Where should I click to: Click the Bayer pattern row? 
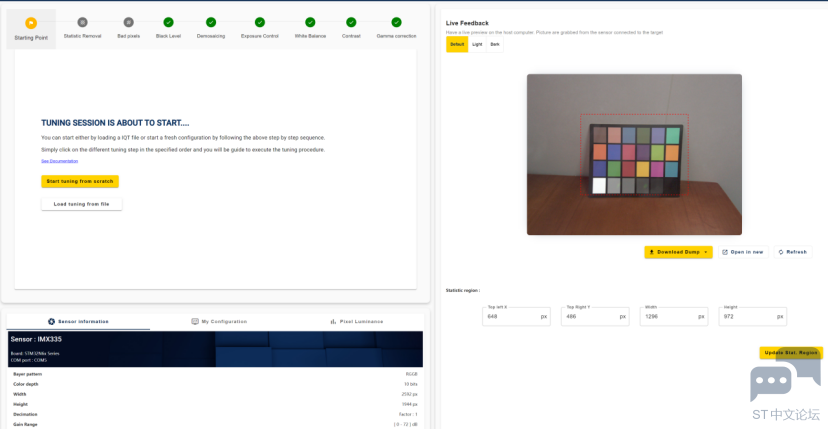[x=215, y=374]
